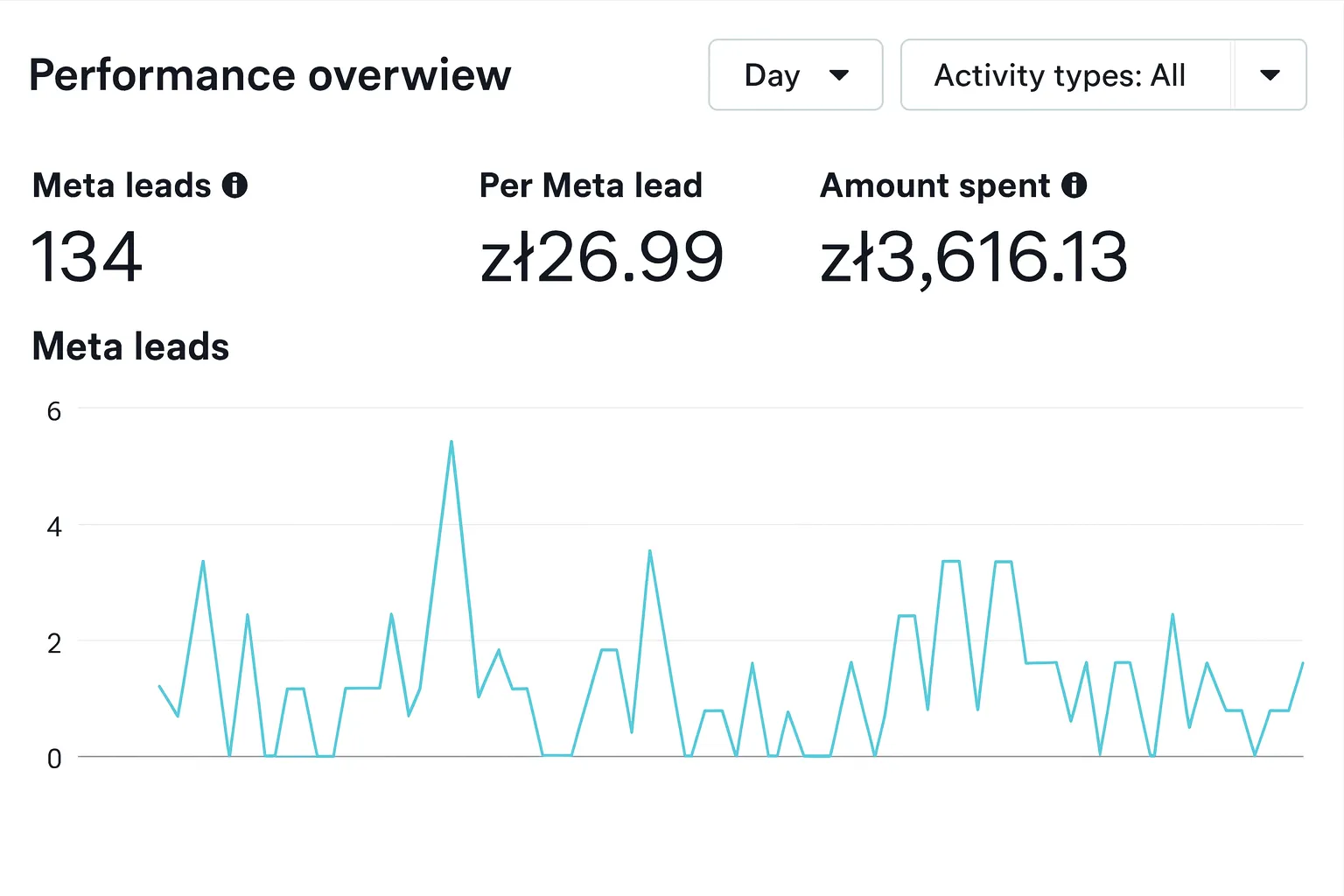Click the y-axis label 6
Image resolution: width=1344 pixels, height=896 pixels.
click(x=54, y=411)
